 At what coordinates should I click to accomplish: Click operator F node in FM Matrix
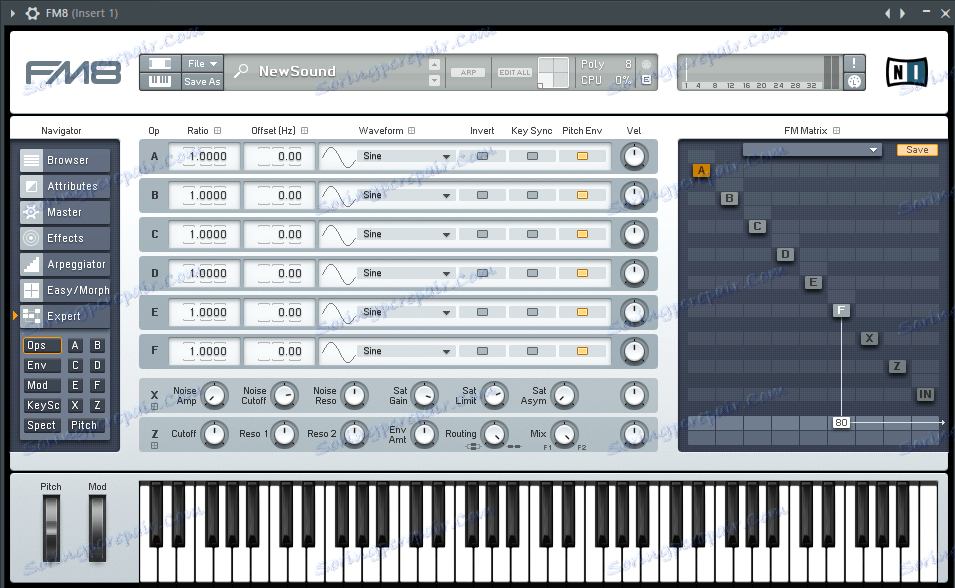point(841,310)
